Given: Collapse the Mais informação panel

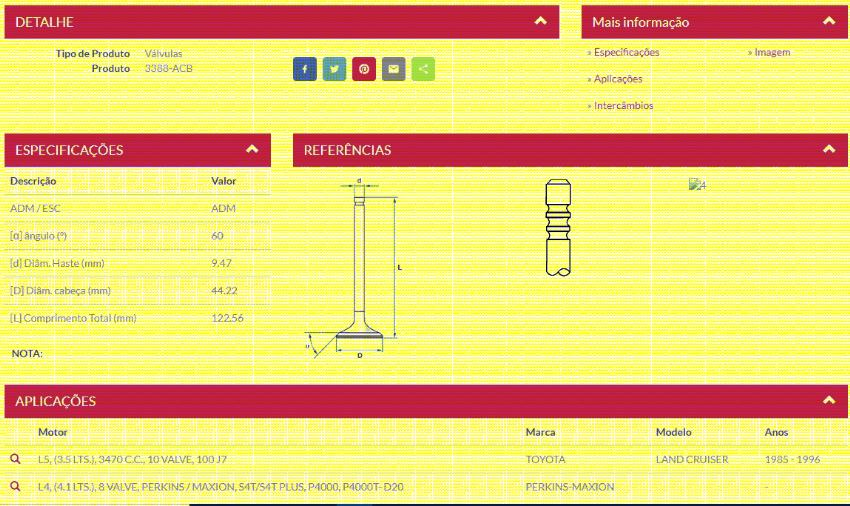Looking at the screenshot, I should (828, 21).
